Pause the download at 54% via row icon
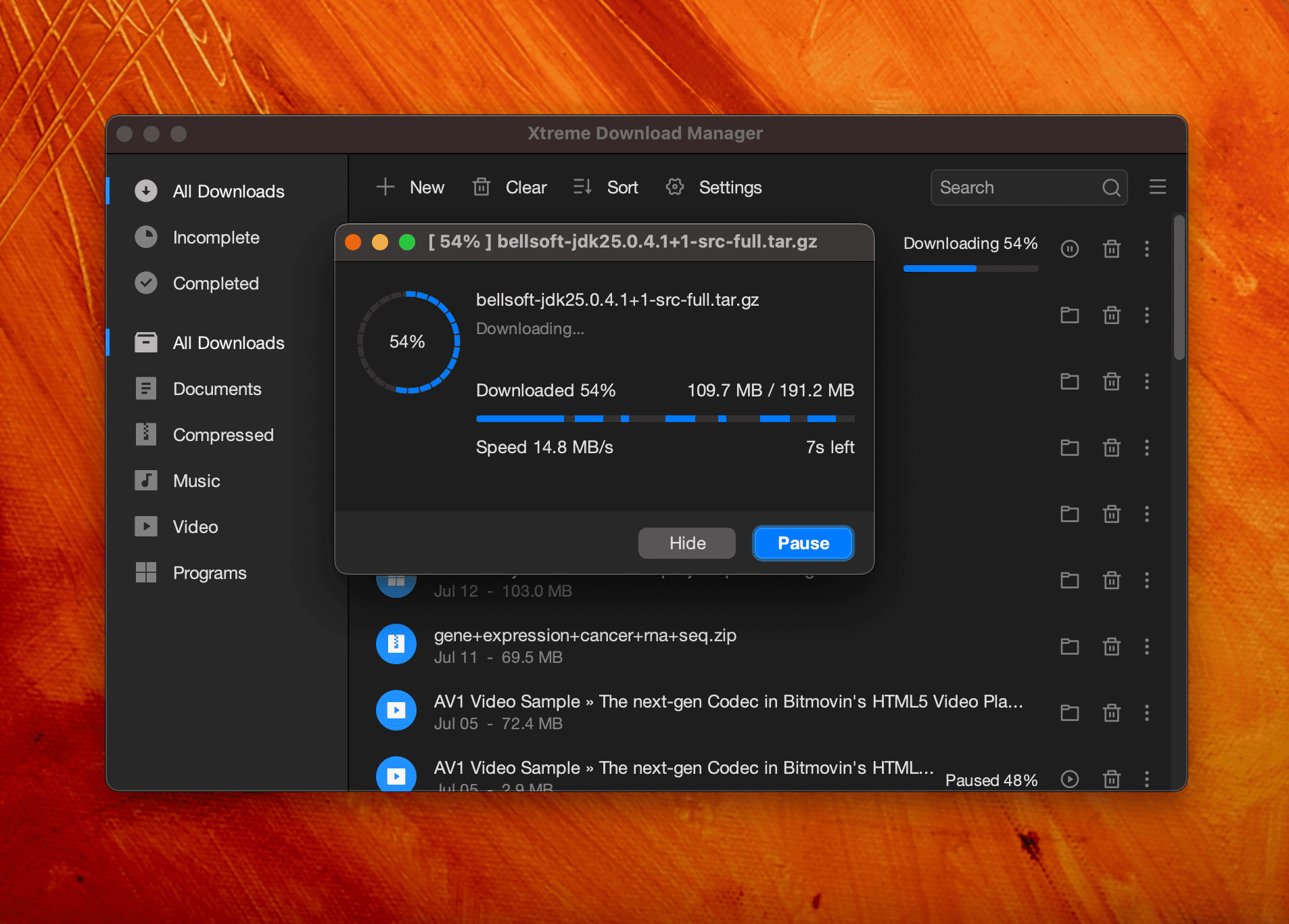1289x924 pixels. [1070, 249]
